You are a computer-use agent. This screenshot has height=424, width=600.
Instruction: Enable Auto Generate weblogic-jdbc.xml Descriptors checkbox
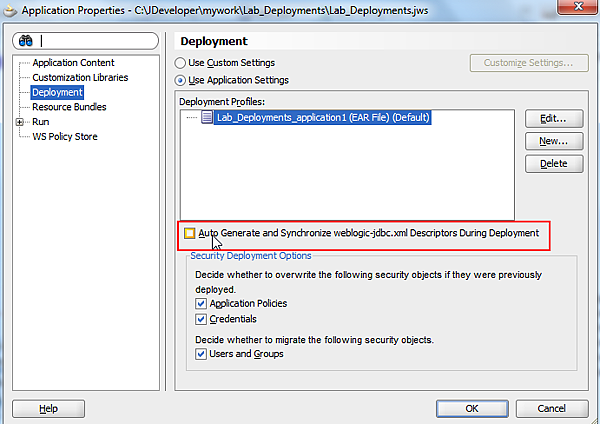click(190, 233)
